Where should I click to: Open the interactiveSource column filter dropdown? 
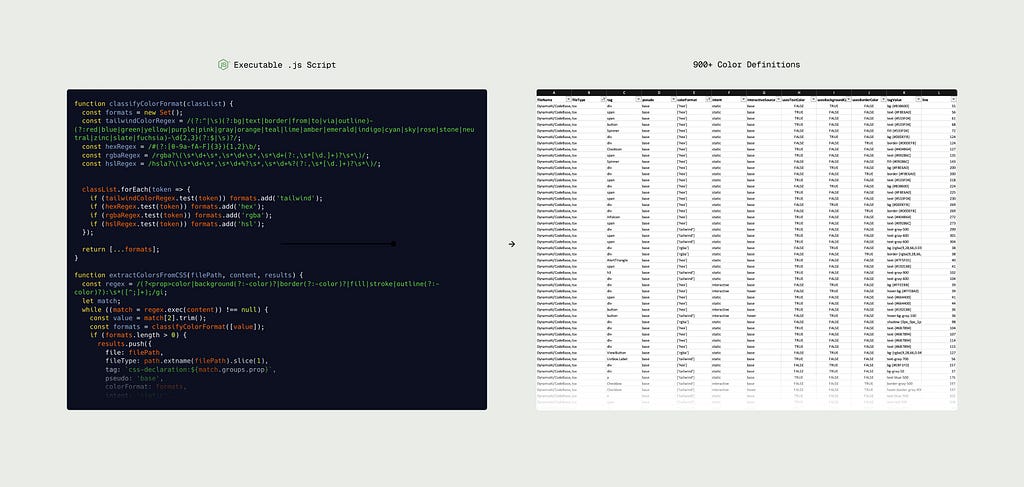click(778, 99)
